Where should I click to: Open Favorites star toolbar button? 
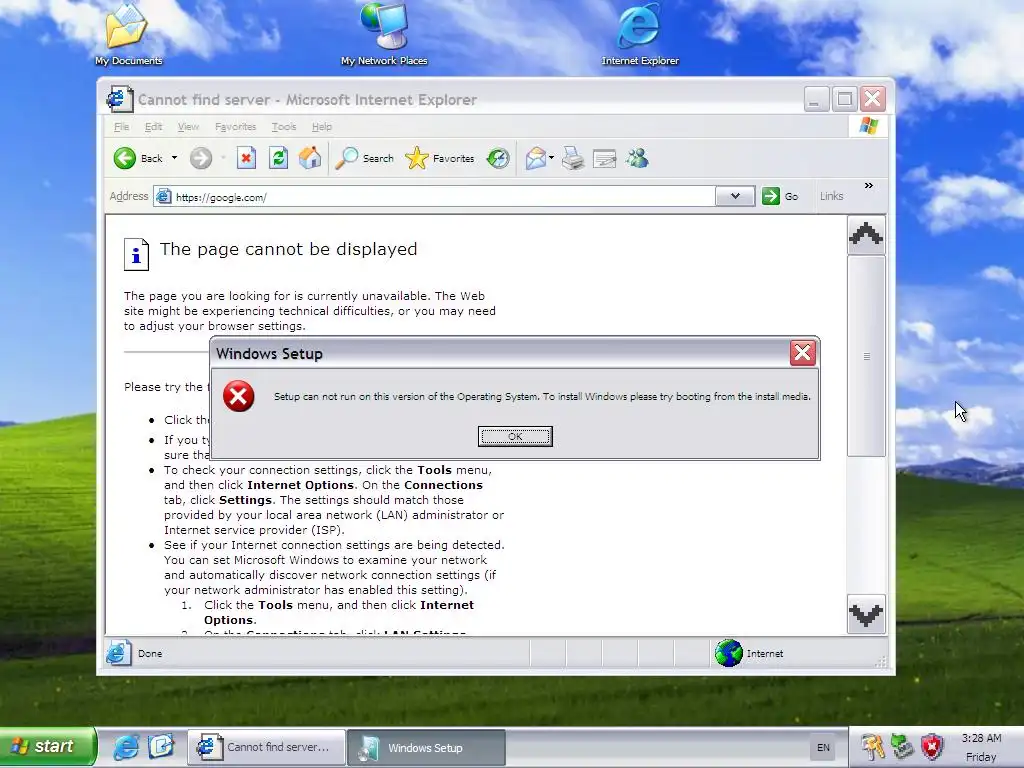coord(440,158)
